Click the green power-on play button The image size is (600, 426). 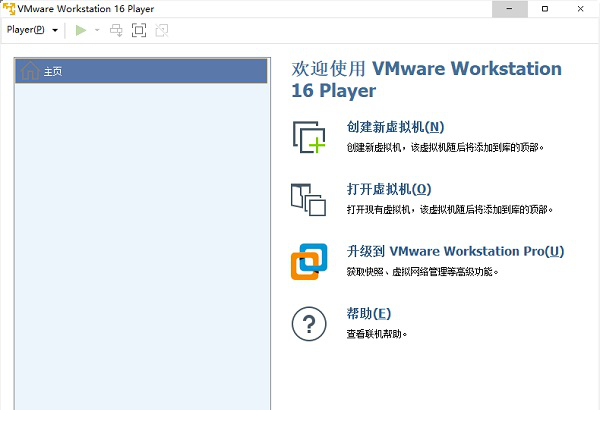coord(81,30)
